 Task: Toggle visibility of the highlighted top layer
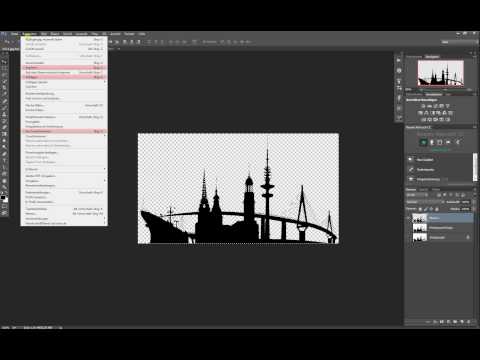tap(409, 218)
